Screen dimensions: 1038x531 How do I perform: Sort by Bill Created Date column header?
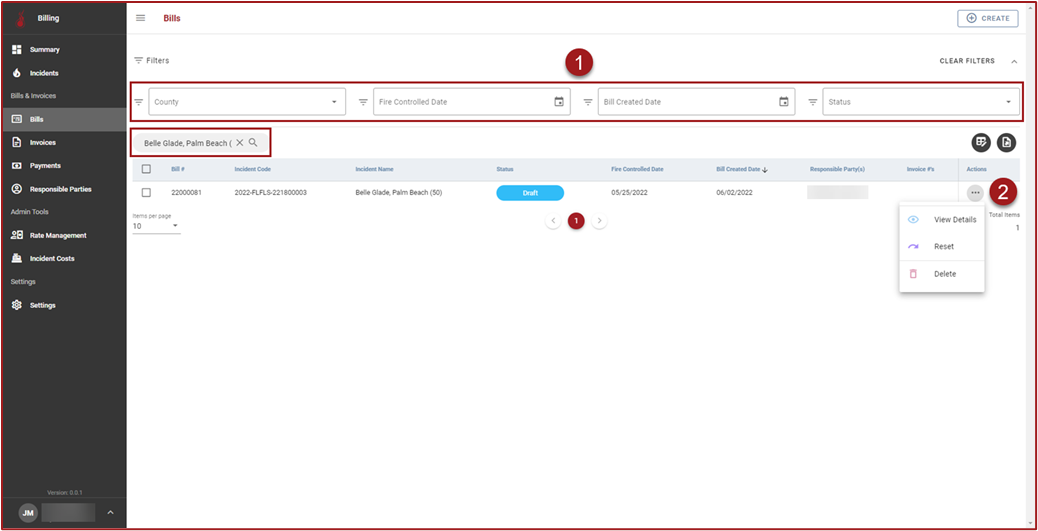[738, 169]
